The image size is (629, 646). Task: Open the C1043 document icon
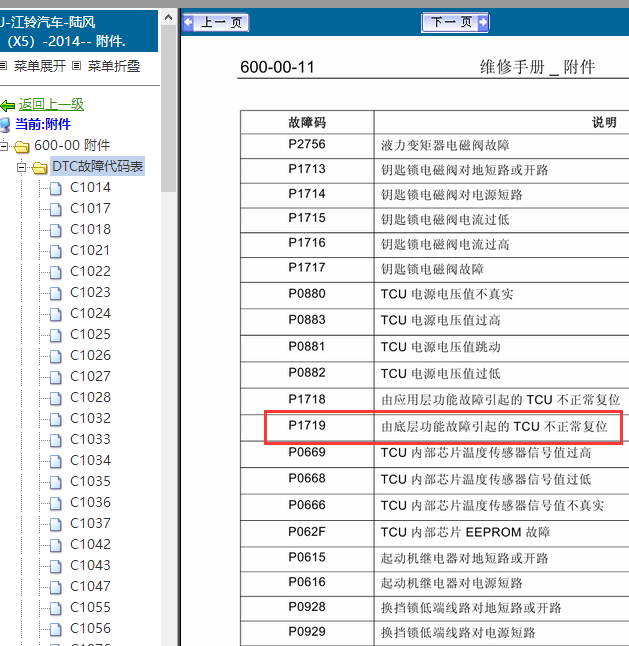pos(56,566)
